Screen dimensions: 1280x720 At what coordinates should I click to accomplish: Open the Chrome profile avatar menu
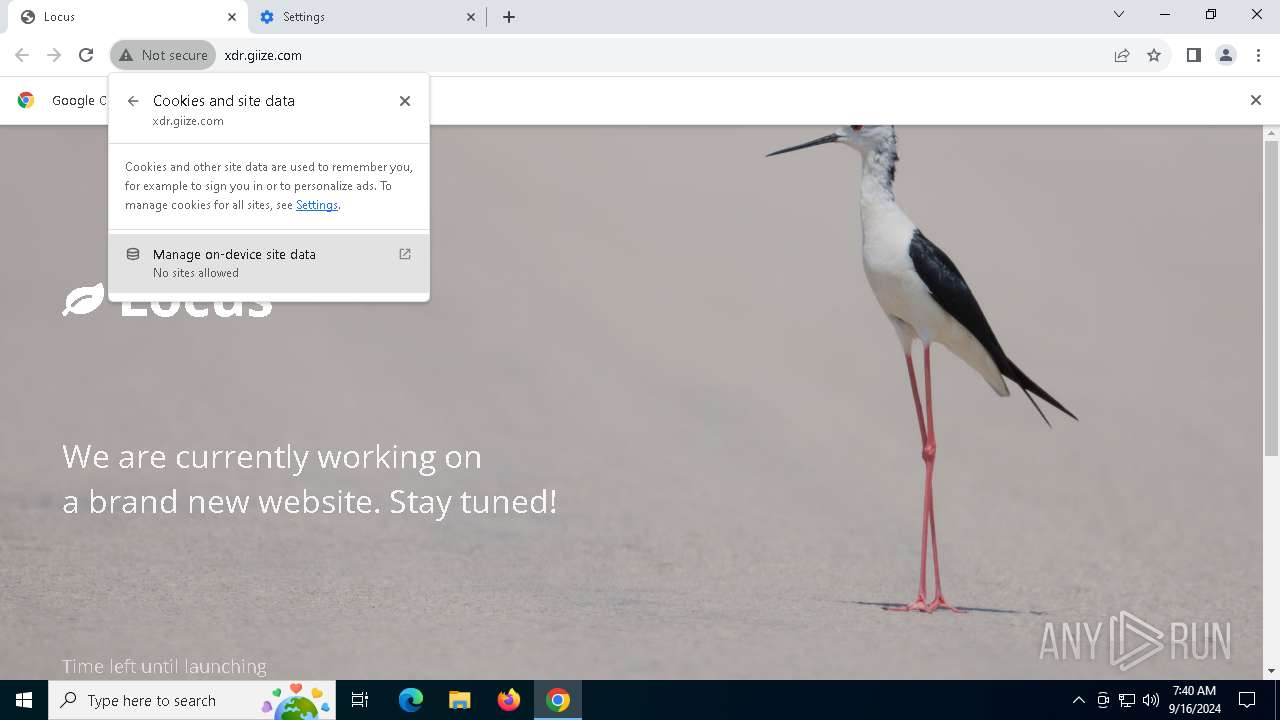tap(1226, 55)
